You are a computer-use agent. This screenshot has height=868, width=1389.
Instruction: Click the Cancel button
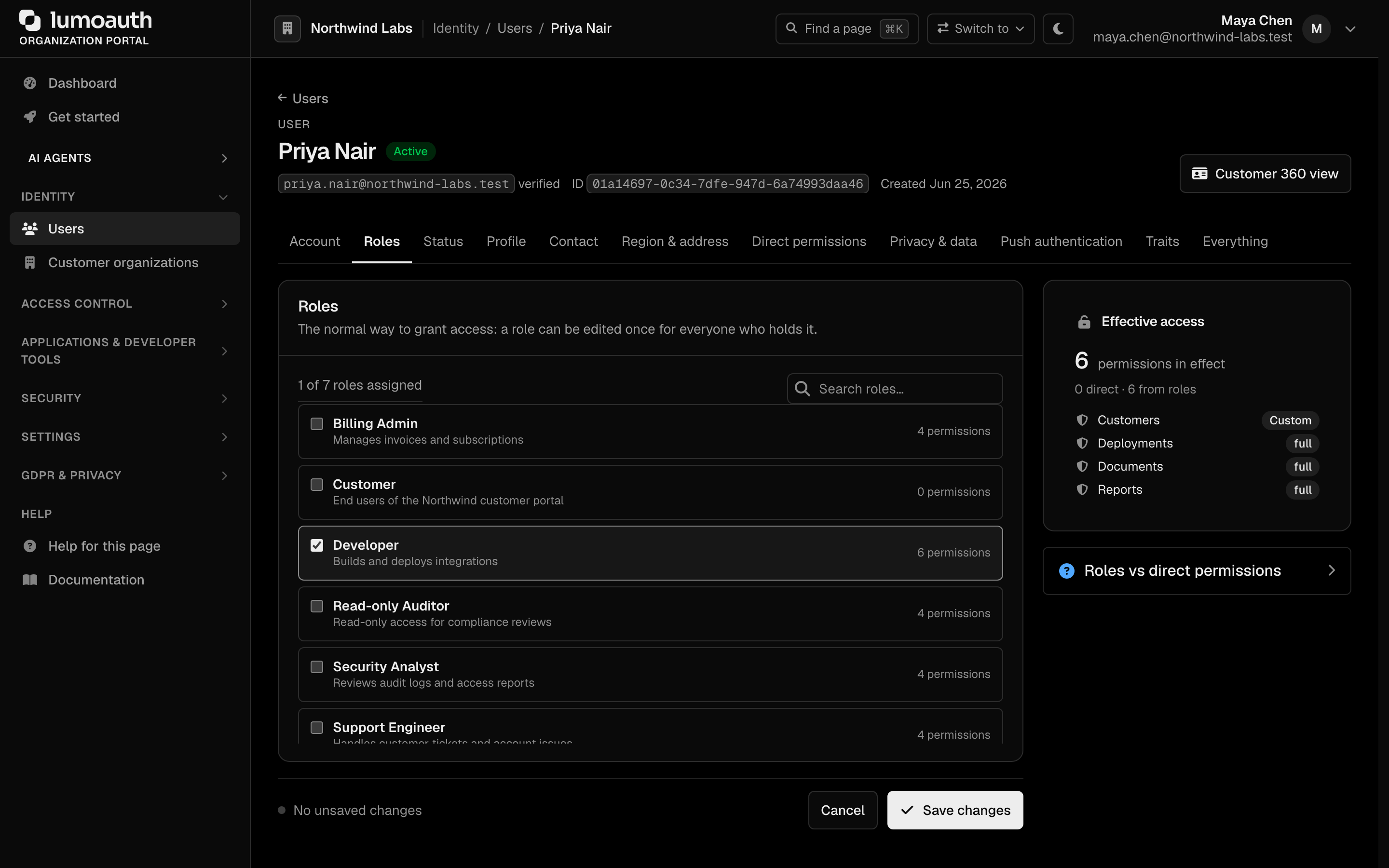pos(843,810)
